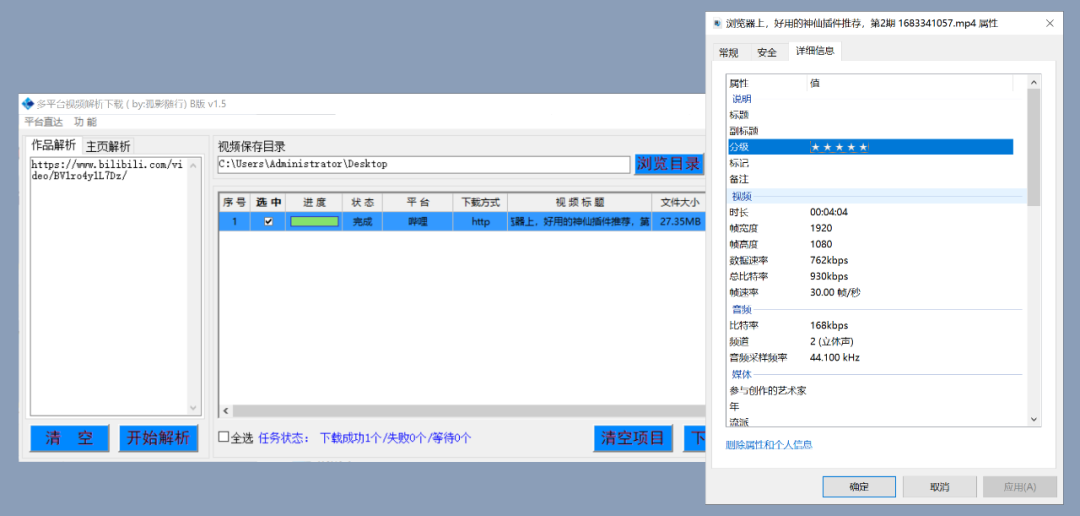Click the 27.35MB file size cell

click(679, 221)
